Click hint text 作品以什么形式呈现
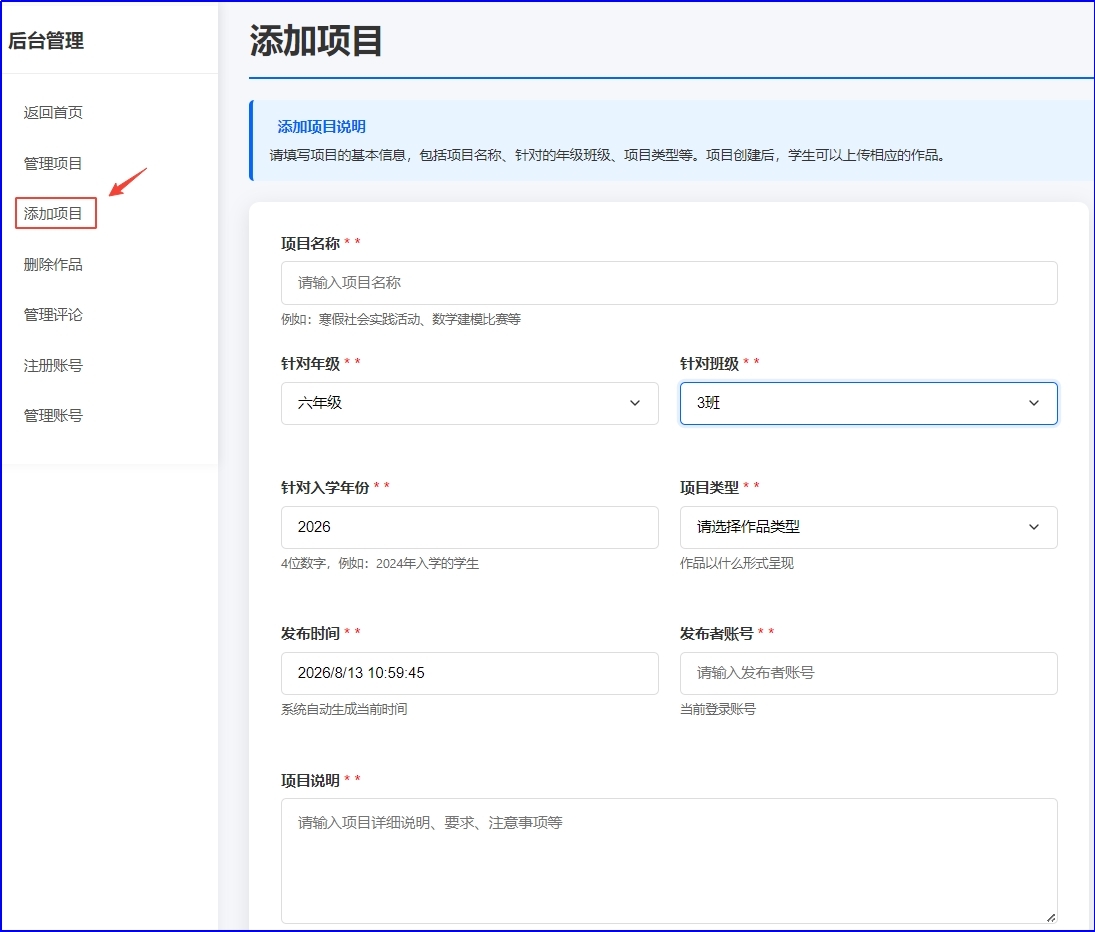The height and width of the screenshot is (932, 1095). click(x=737, y=563)
